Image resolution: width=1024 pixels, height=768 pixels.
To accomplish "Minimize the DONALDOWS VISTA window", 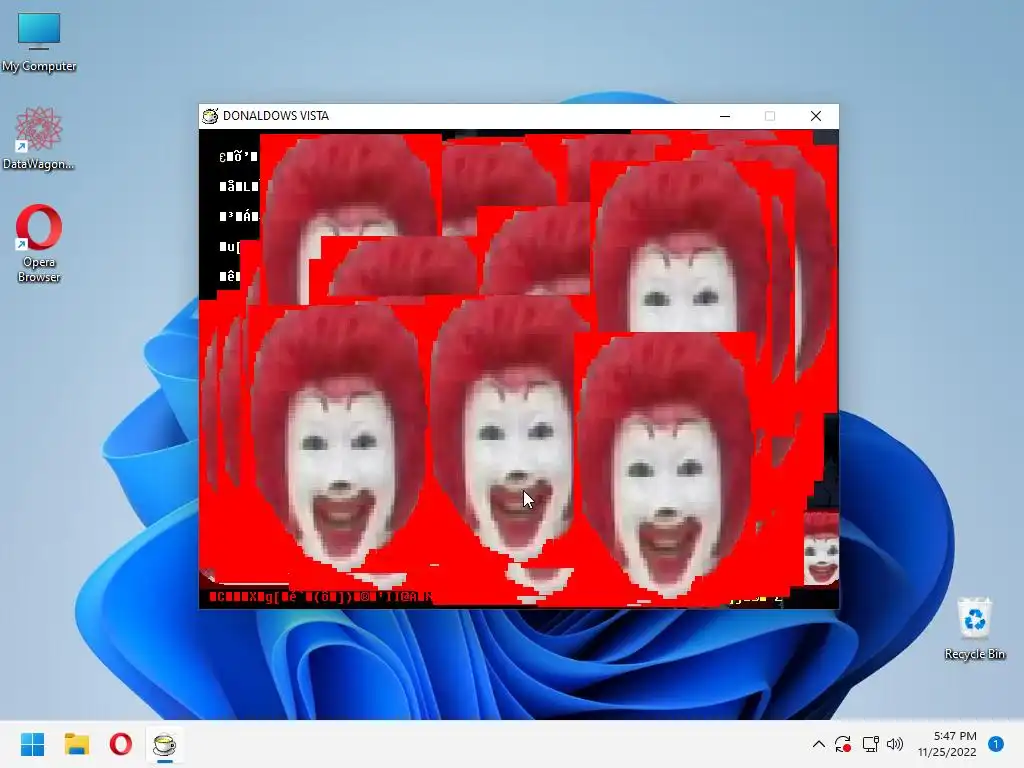I will point(725,116).
